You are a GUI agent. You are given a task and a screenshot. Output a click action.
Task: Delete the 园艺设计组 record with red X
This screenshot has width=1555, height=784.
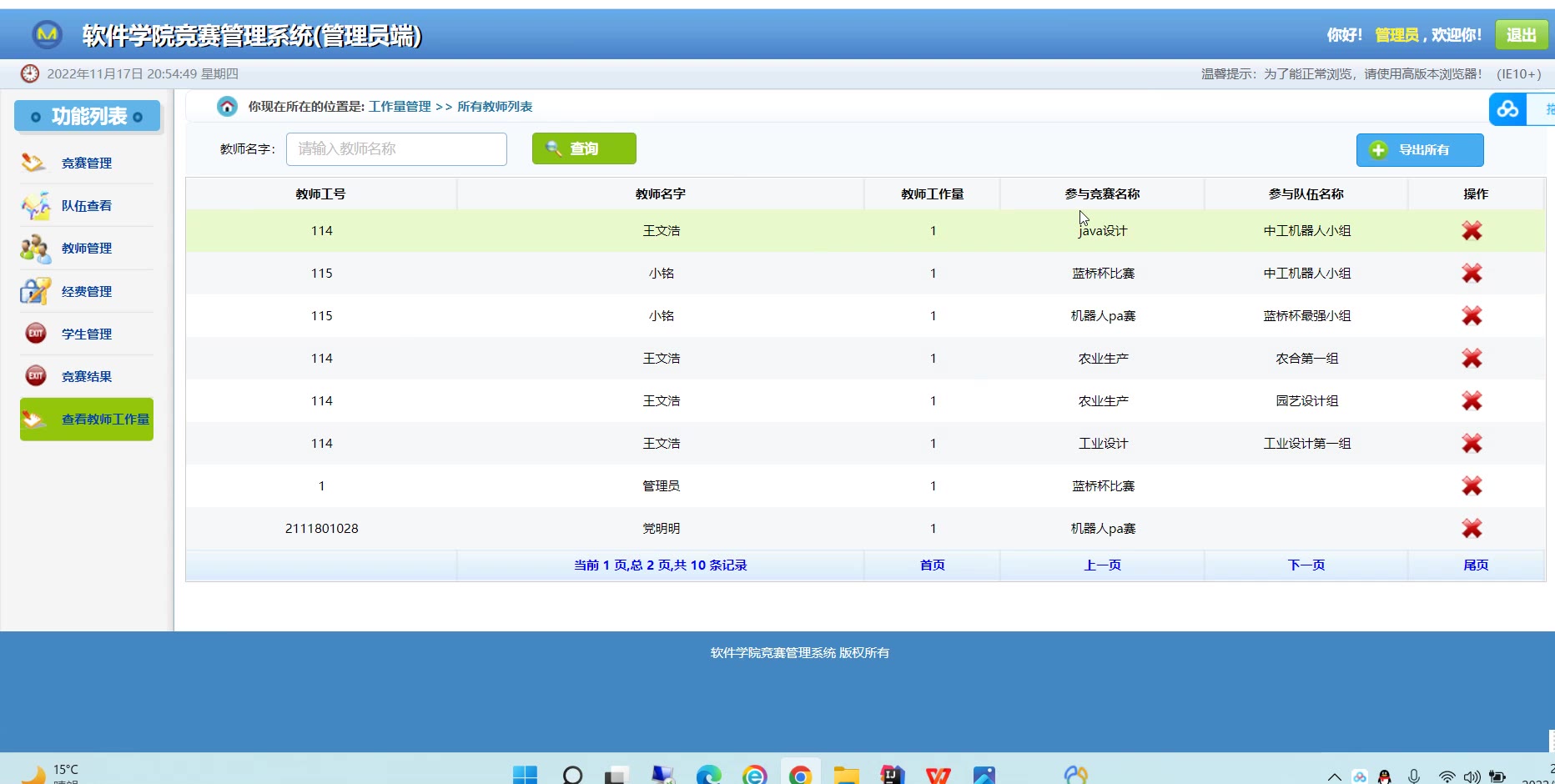click(1472, 401)
